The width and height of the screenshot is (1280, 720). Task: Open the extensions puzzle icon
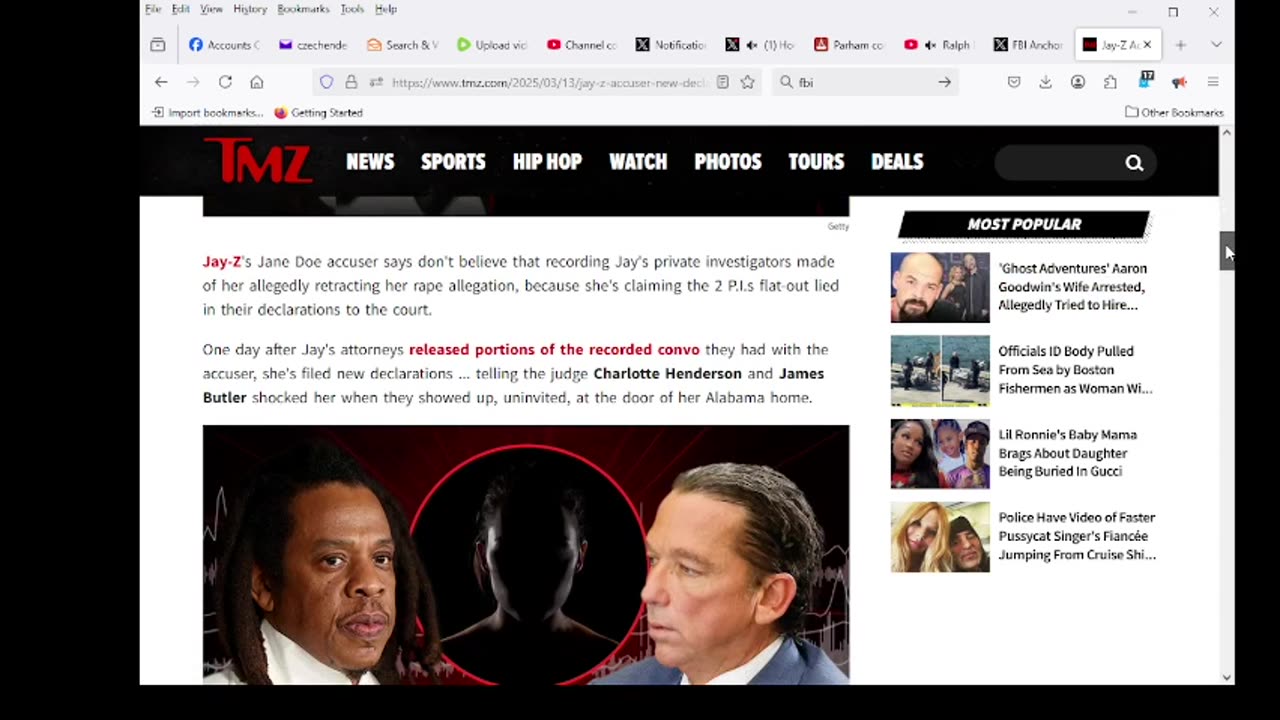tap(1110, 82)
